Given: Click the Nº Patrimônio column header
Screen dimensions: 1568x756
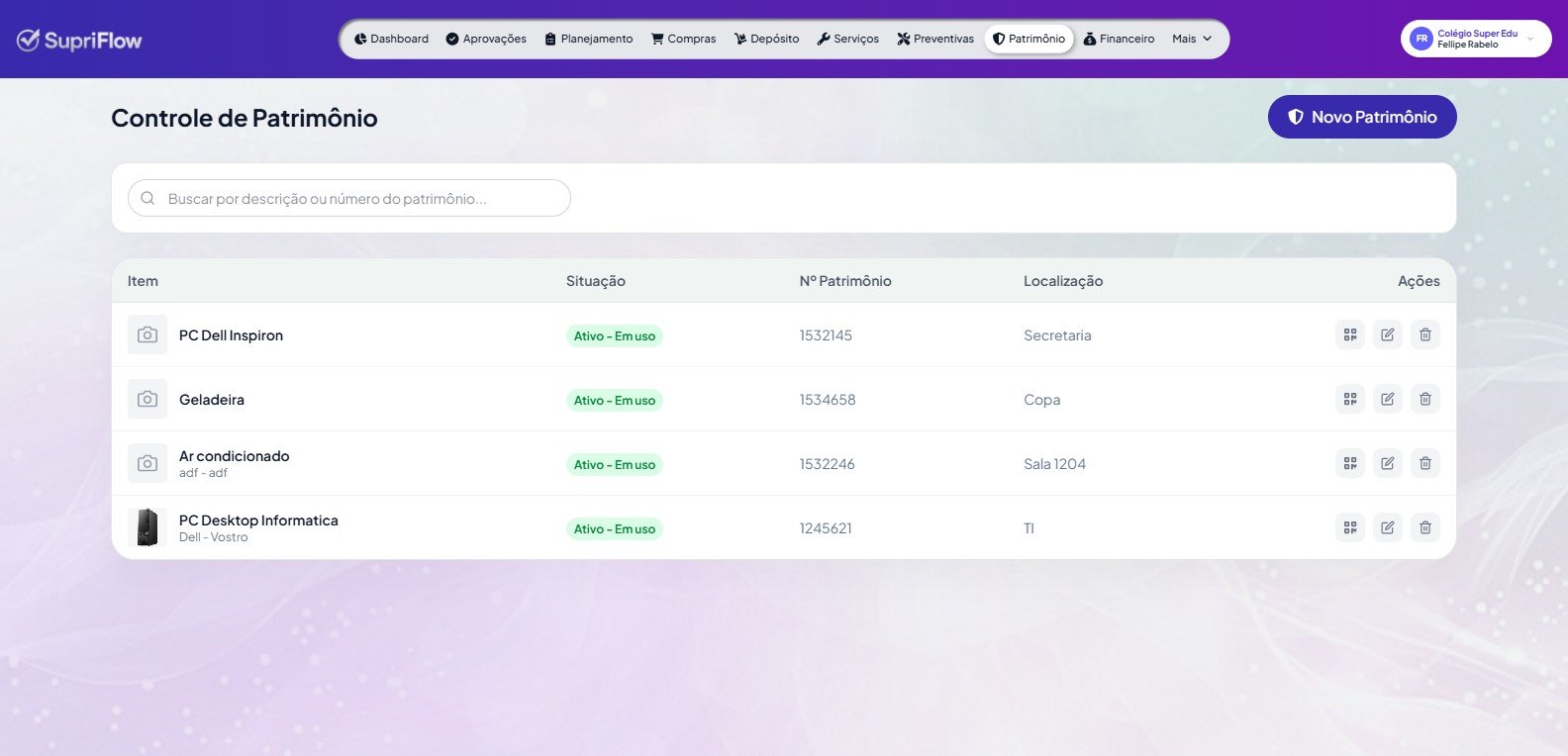Looking at the screenshot, I should click(845, 281).
